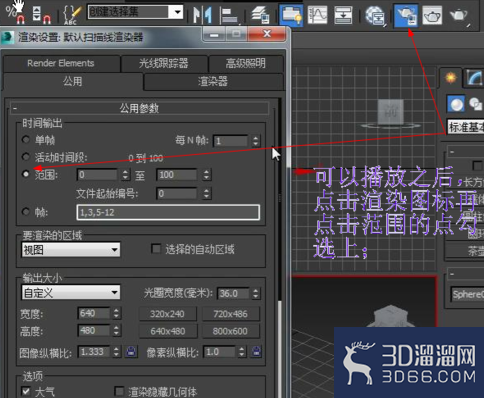The height and width of the screenshot is (398, 484).
Task: Select the Frames radio button
Action: pyautogui.click(x=26, y=212)
